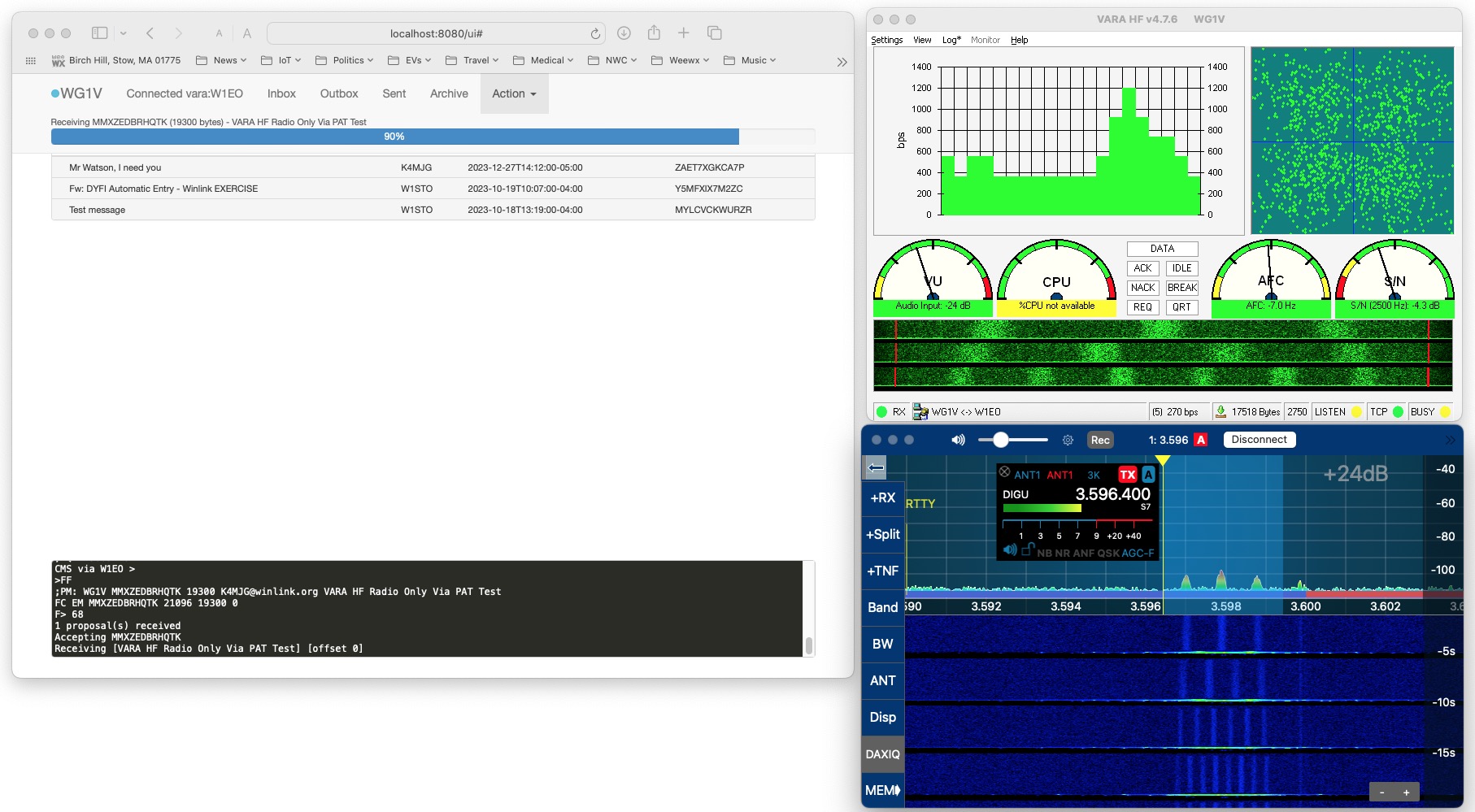This screenshot has width=1475, height=812.
Task: Adjust the SDR volume slider
Action: click(x=1001, y=440)
